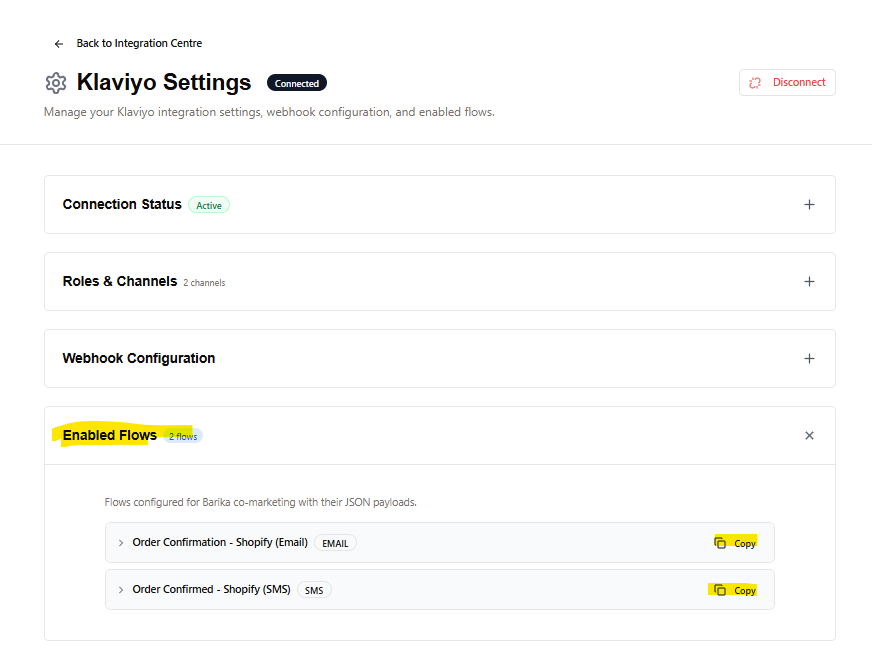Image resolution: width=872 pixels, height=650 pixels.
Task: Click Order Confirmation - Shopify (Email) title
Action: 220,542
